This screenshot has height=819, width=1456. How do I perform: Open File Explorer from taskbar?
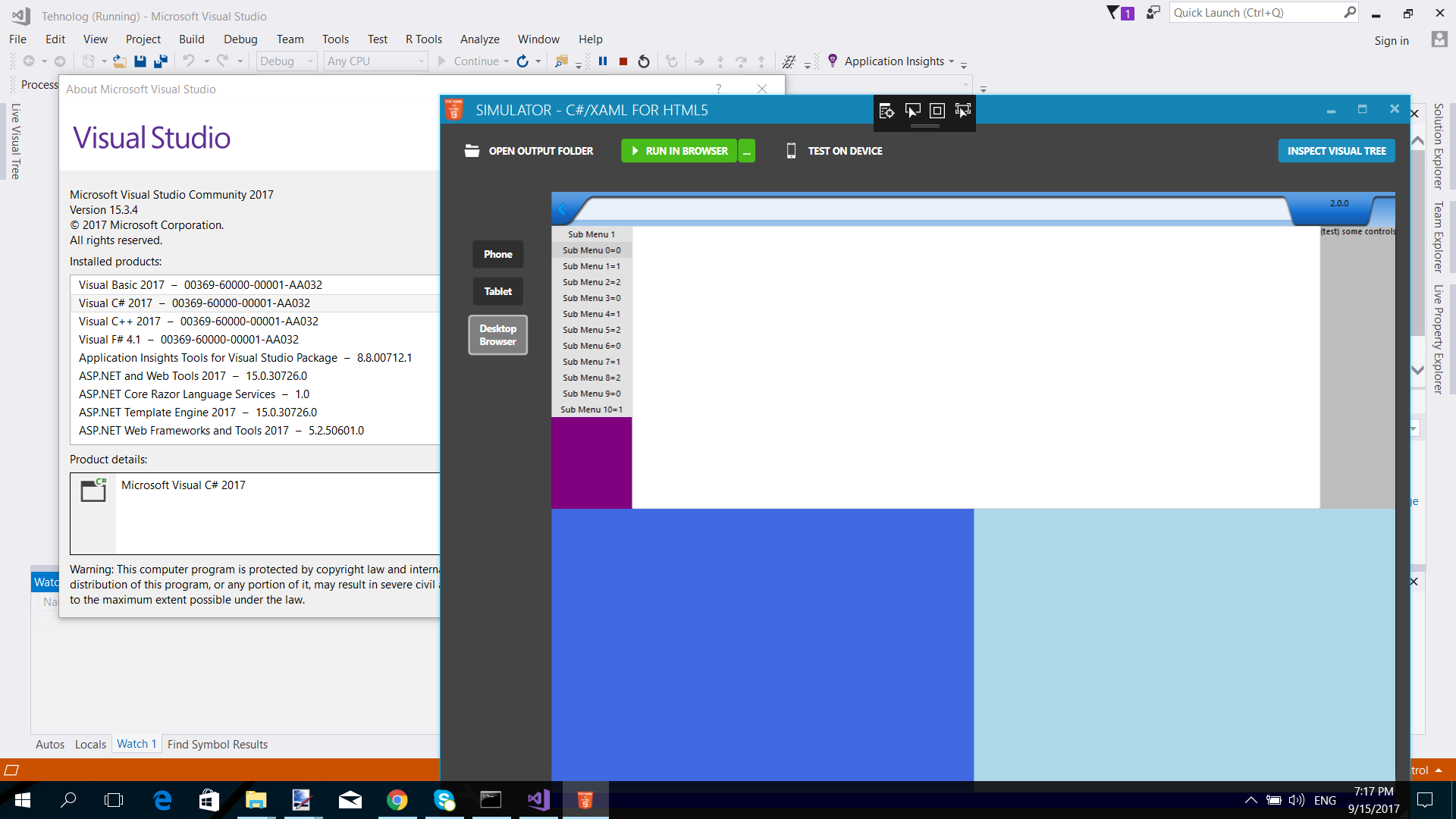(x=256, y=800)
